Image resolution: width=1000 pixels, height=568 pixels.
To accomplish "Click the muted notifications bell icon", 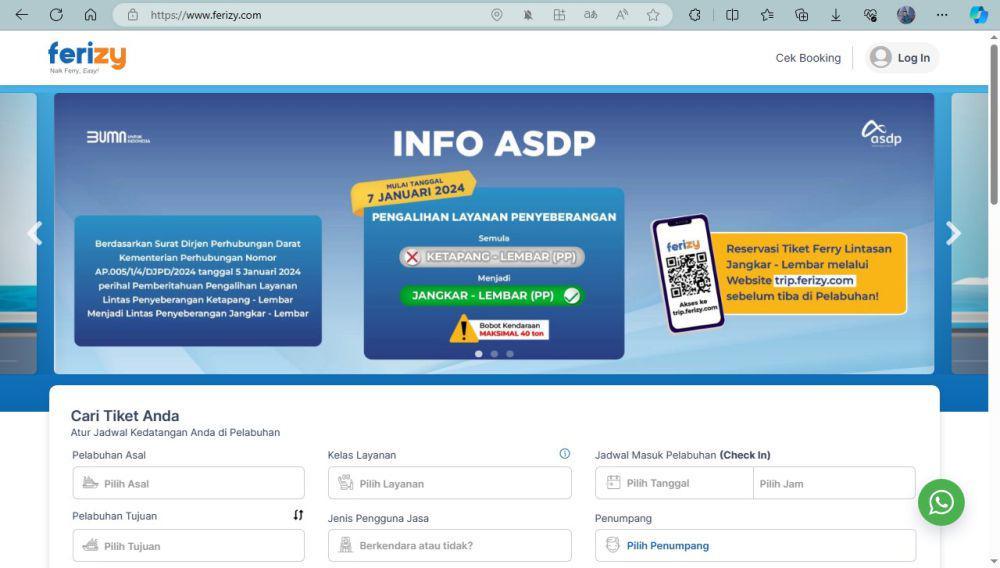I will 528,15.
